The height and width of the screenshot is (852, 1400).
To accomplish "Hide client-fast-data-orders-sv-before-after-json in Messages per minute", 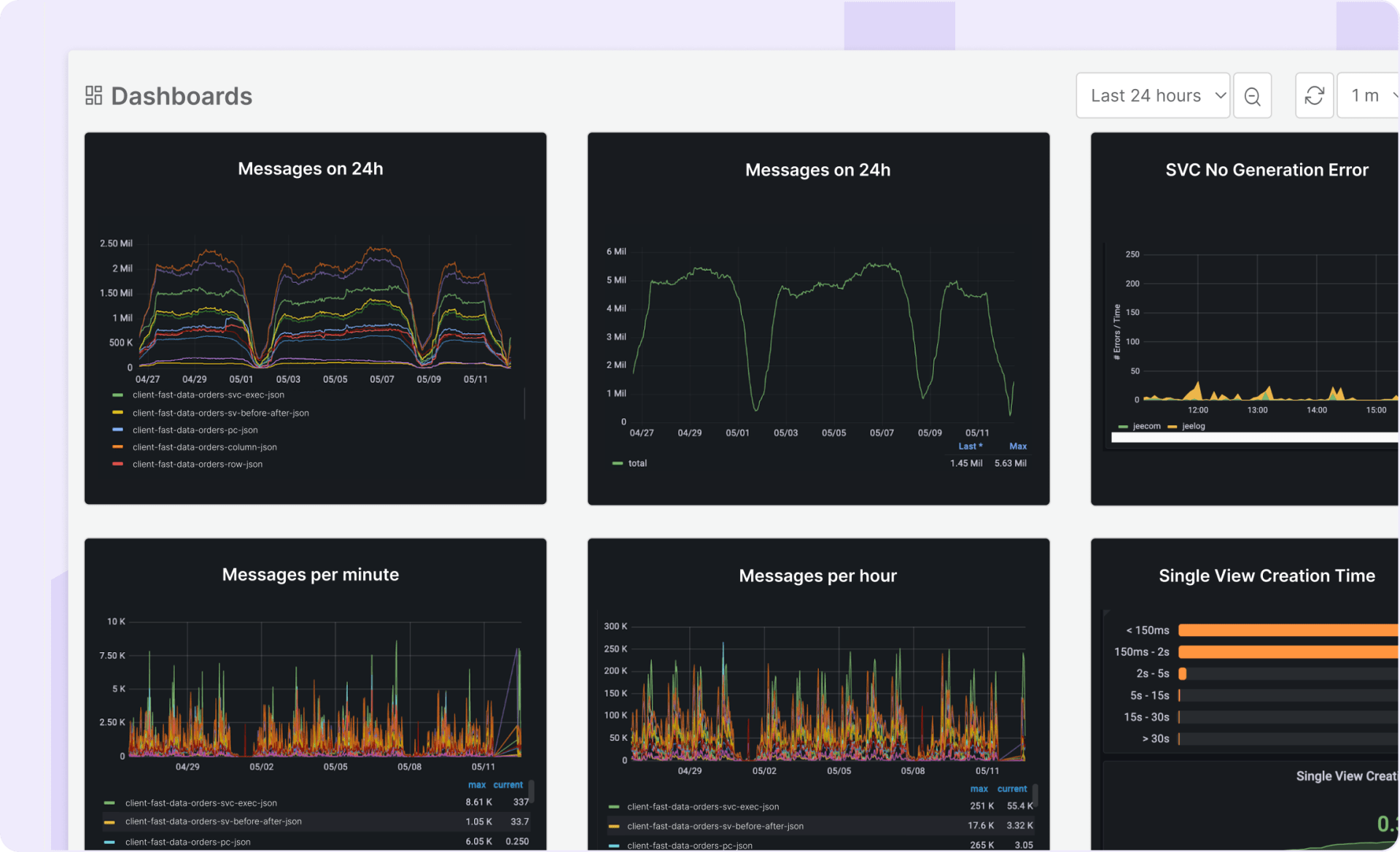I will (x=213, y=821).
